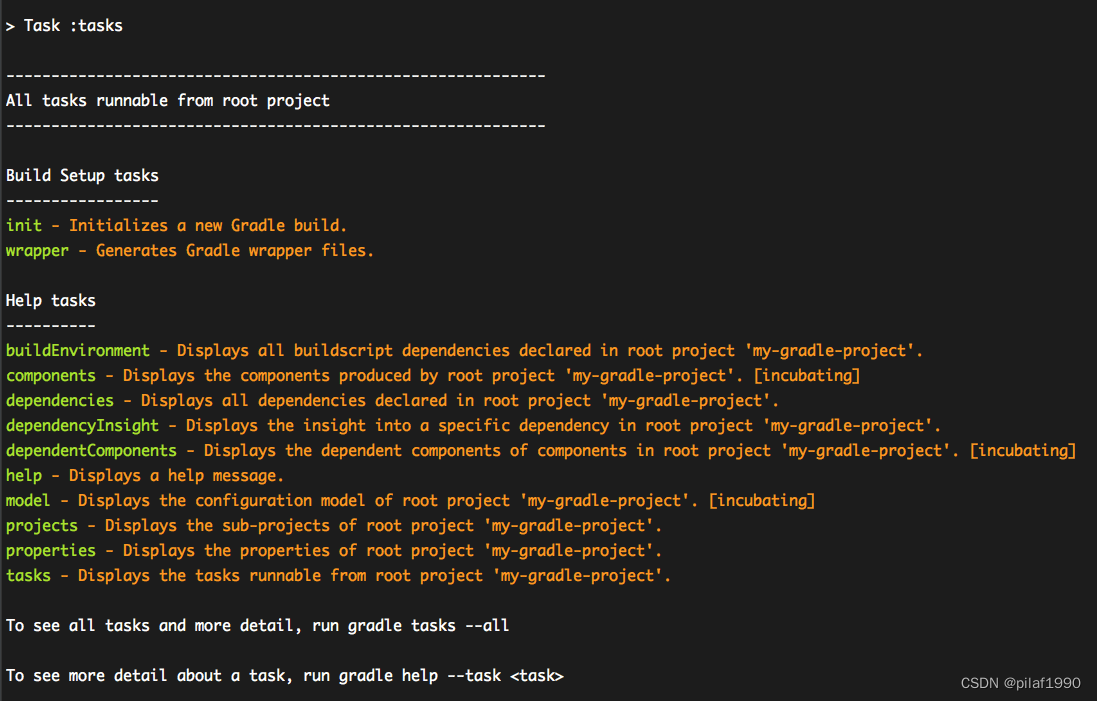Viewport: 1097px width, 701px height.
Task: Click the 'wrapper' task name
Action: (37, 250)
